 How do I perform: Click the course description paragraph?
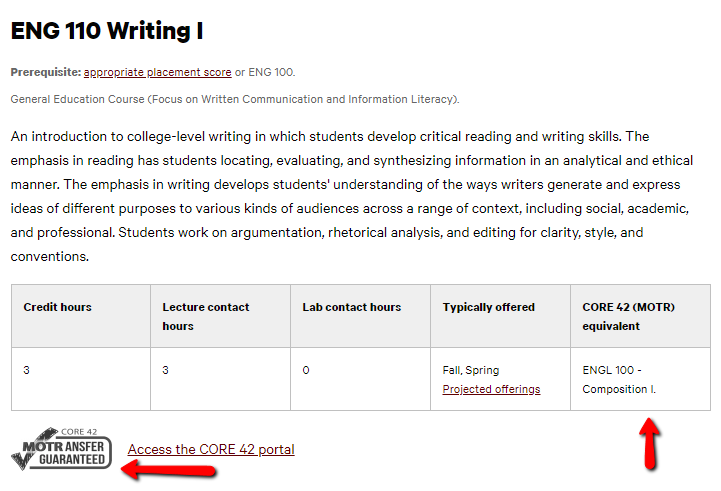pos(351,195)
